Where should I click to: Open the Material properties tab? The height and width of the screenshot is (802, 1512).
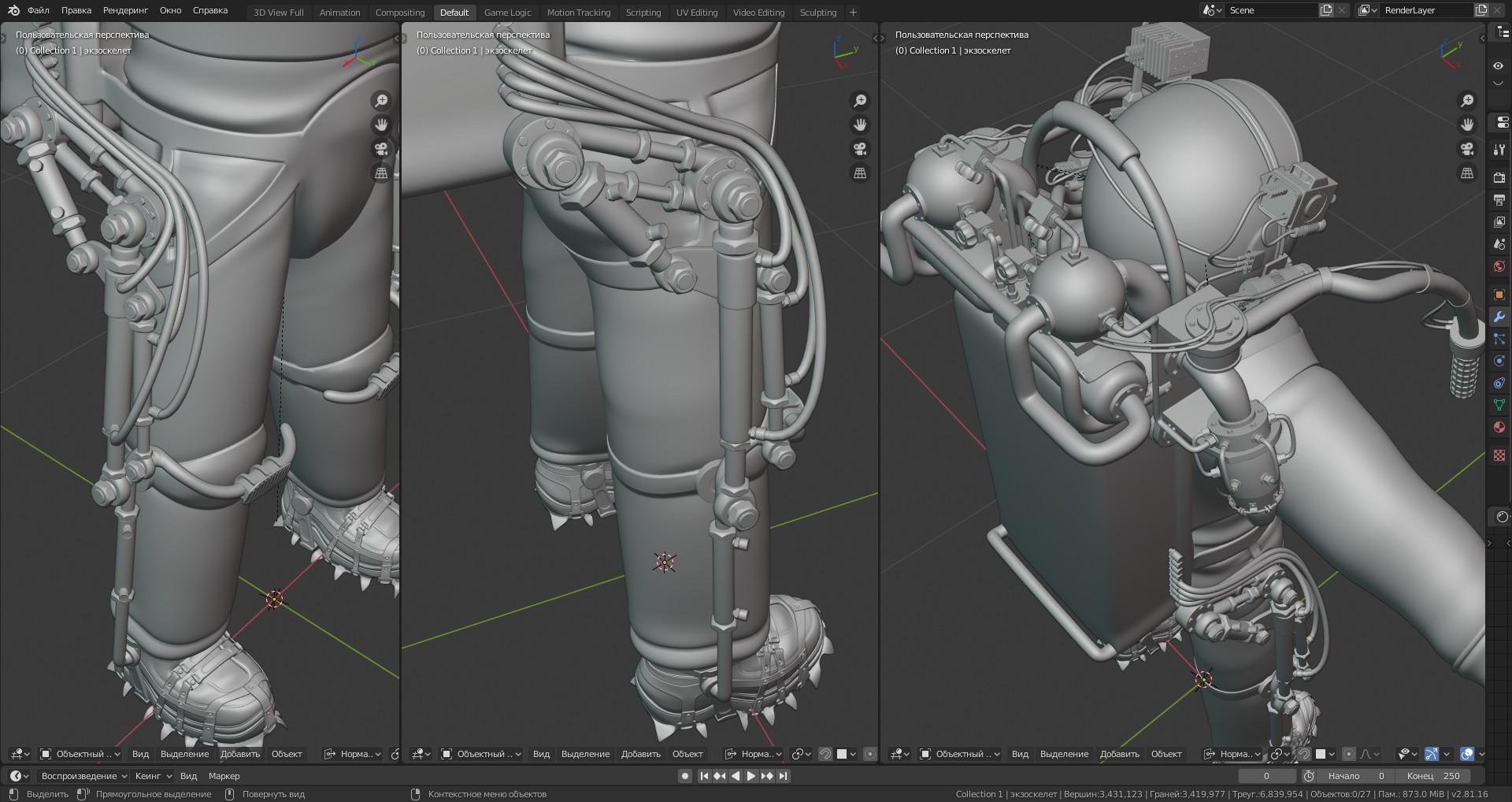(1499, 427)
